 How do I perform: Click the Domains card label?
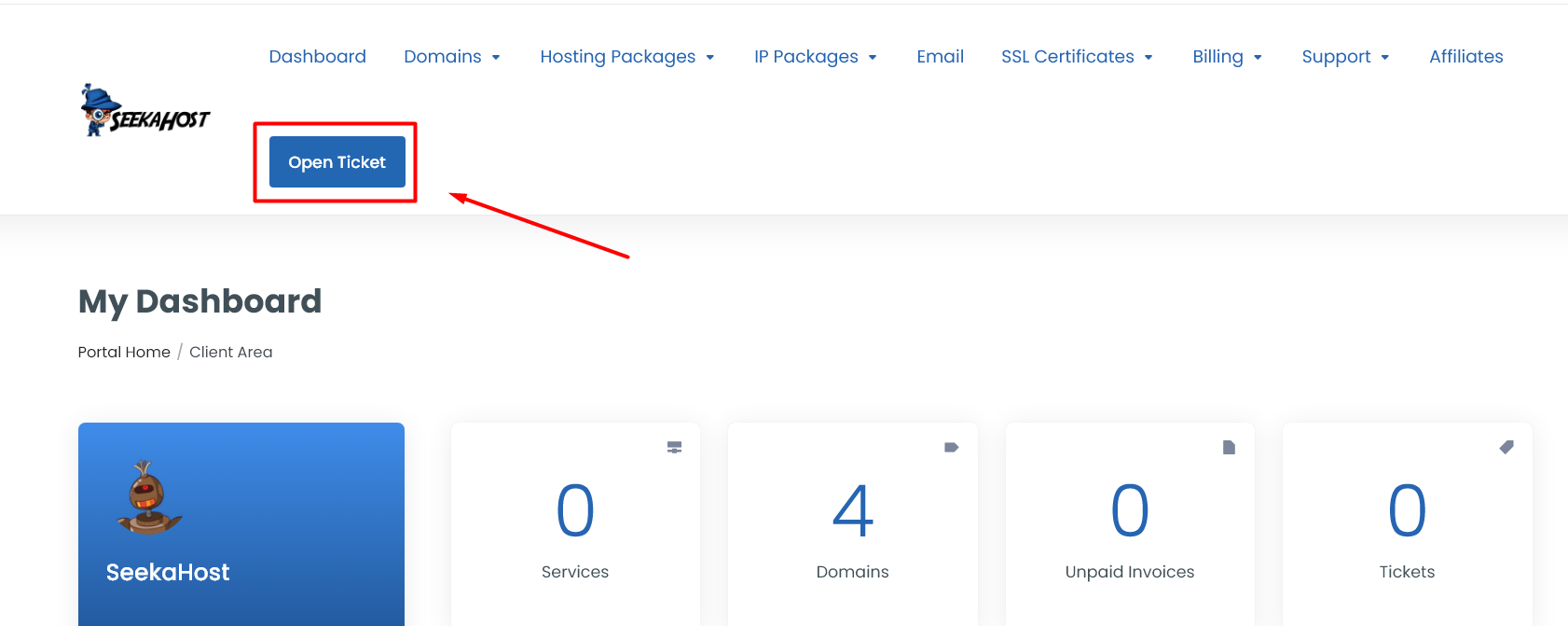coord(853,572)
